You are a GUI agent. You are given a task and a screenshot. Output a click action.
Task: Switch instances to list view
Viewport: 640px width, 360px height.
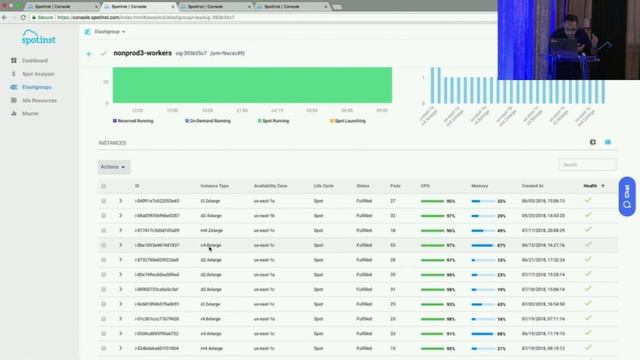pyautogui.click(x=608, y=142)
